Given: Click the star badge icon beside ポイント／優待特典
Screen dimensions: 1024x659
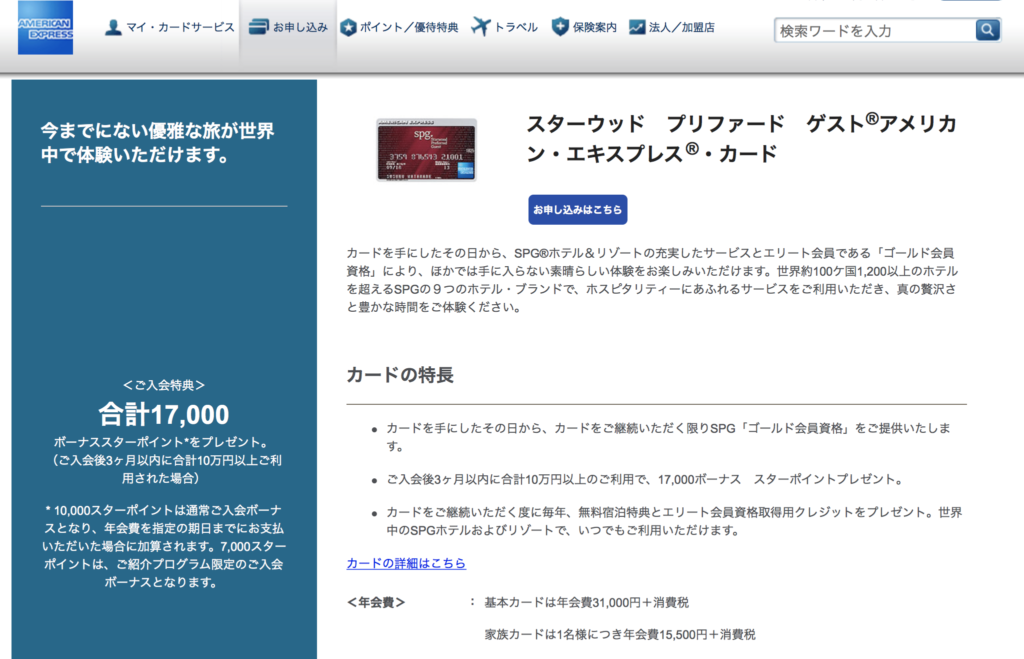Looking at the screenshot, I should pyautogui.click(x=349, y=27).
